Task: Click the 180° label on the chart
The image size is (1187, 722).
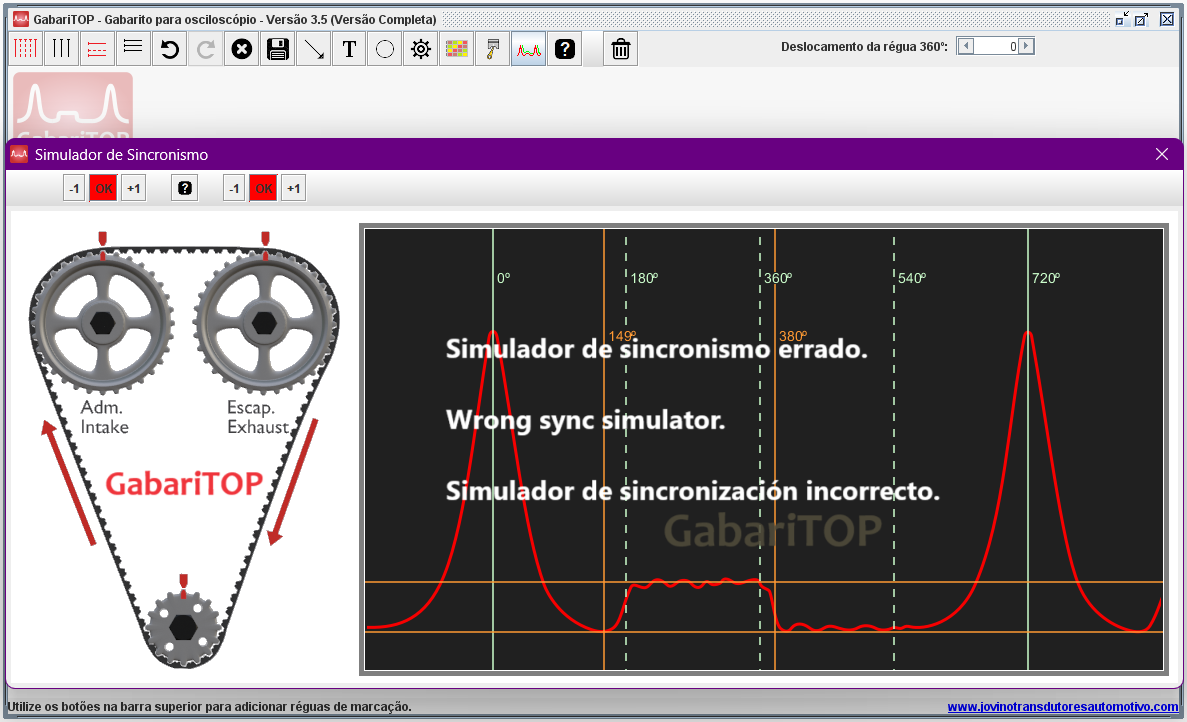Action: (644, 279)
